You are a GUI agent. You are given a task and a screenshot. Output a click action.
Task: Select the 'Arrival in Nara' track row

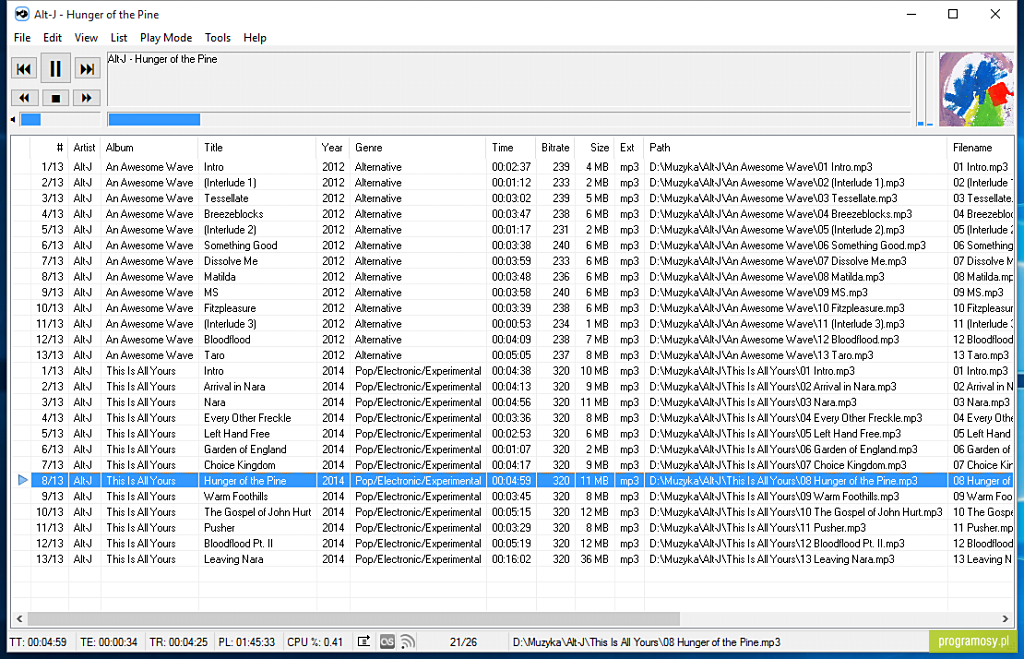coord(512,387)
